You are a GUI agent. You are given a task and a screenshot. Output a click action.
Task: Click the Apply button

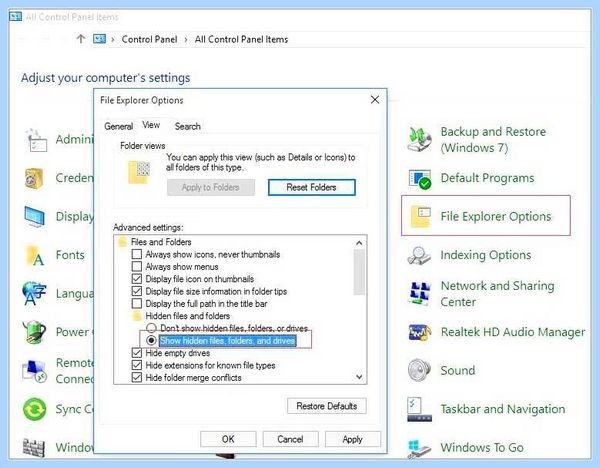(352, 439)
